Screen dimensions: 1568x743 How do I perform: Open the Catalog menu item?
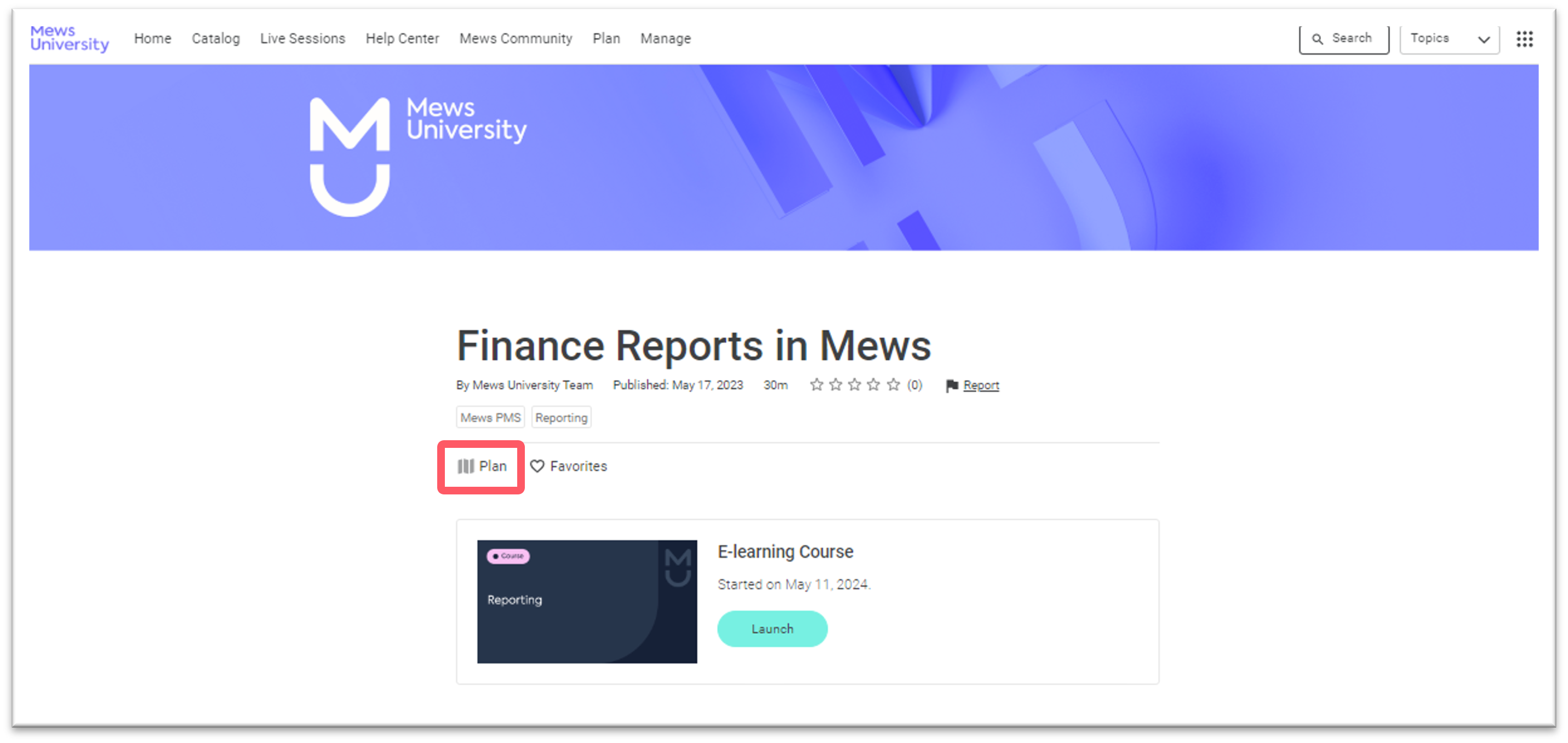point(215,38)
